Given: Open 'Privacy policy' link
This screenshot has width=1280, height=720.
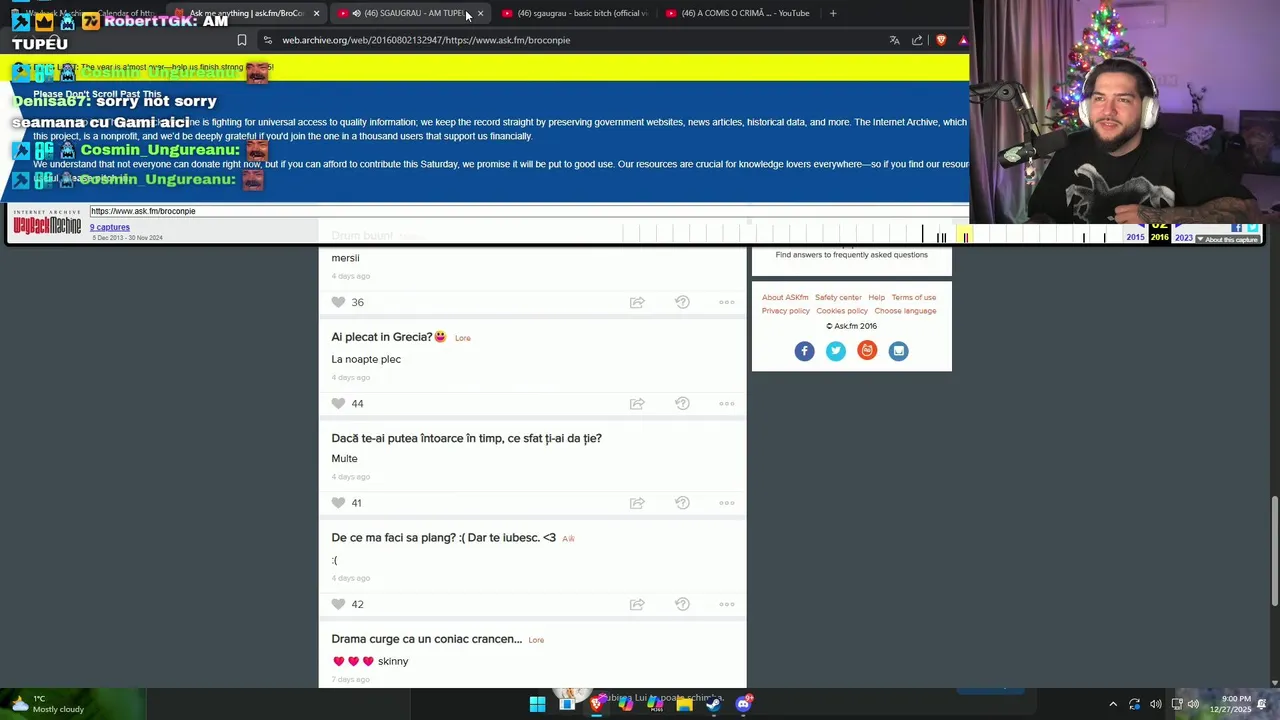Looking at the screenshot, I should coord(786,311).
